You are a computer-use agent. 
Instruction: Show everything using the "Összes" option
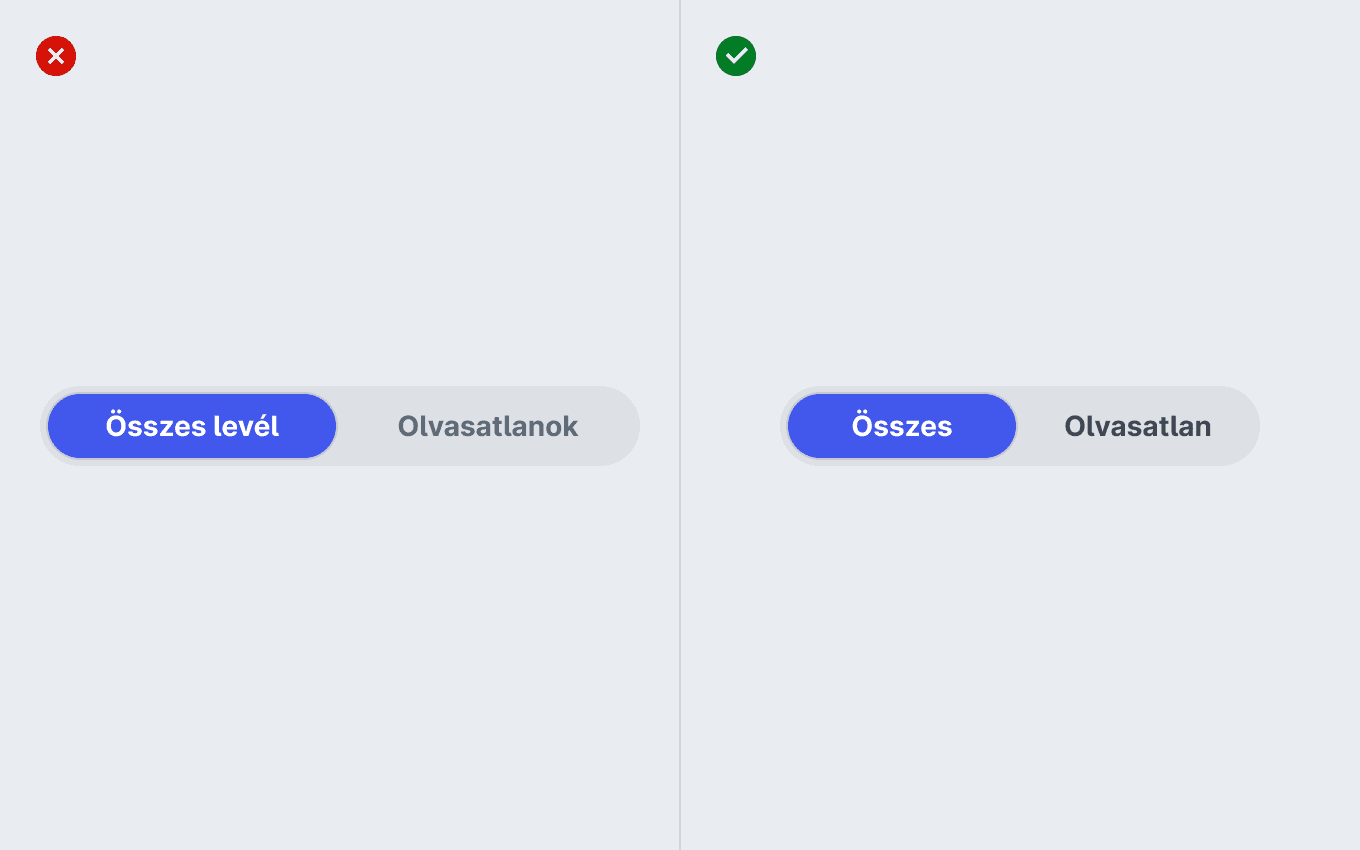point(902,426)
